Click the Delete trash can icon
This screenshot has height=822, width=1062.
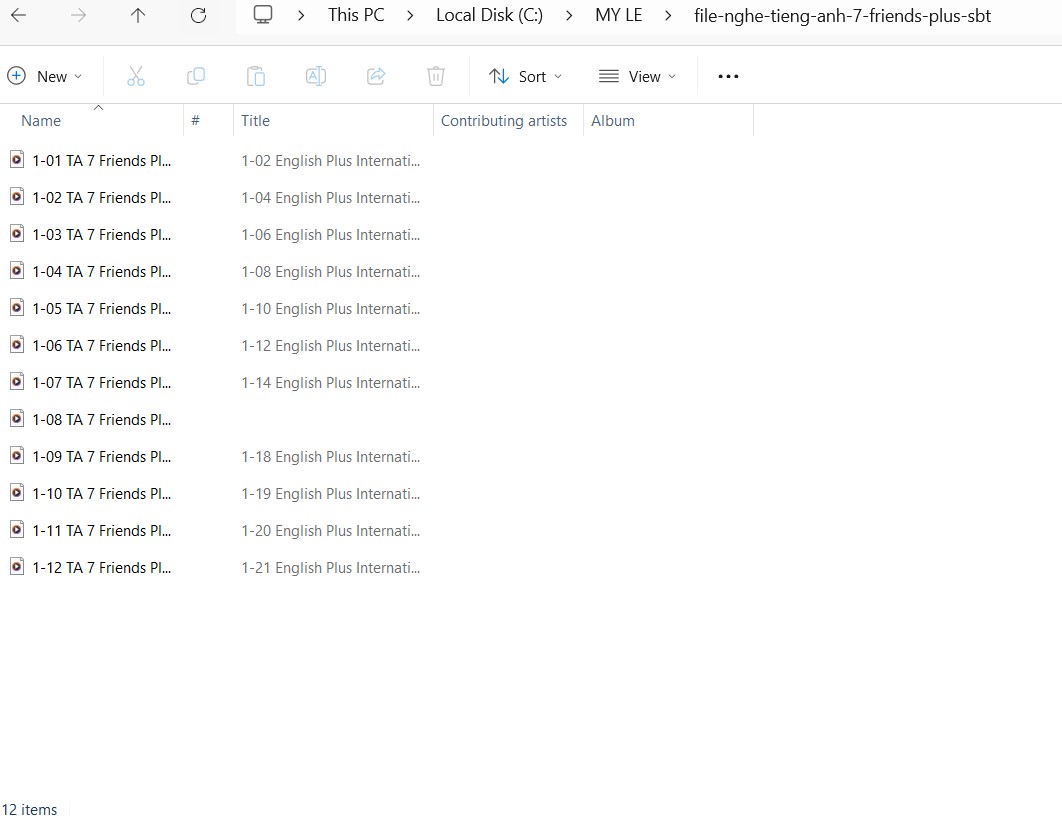[436, 76]
